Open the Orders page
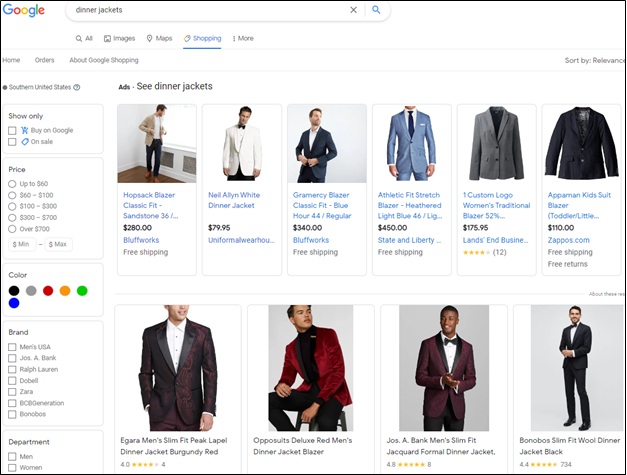This screenshot has width=627, height=475. point(44,60)
